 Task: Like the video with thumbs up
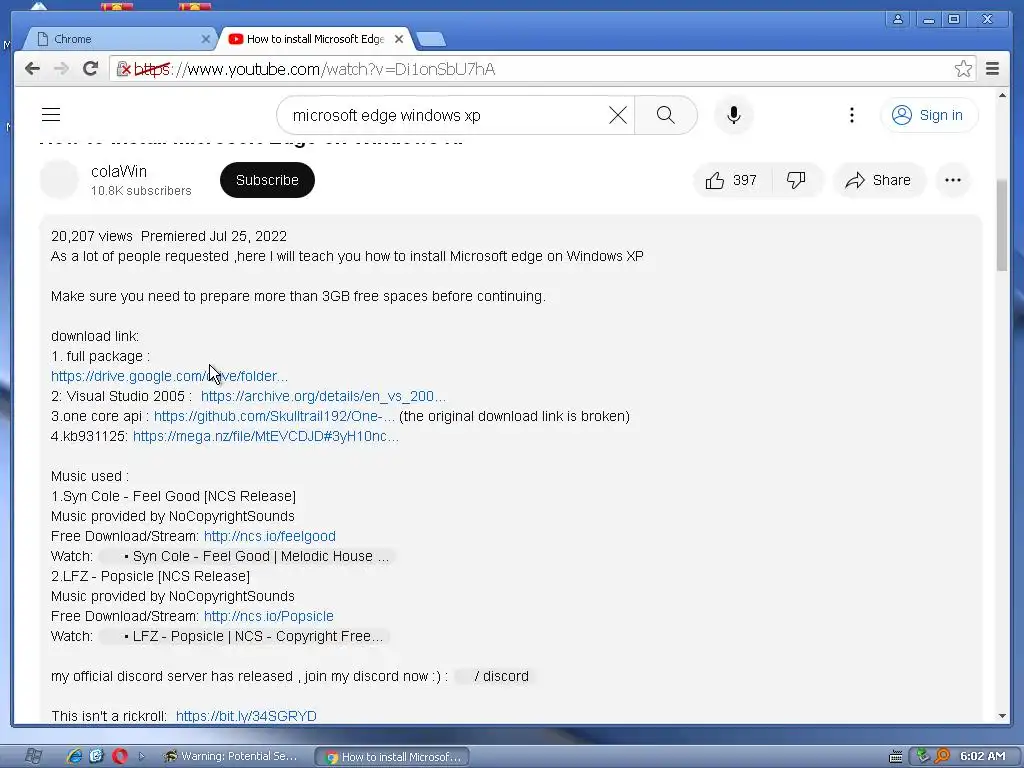point(731,180)
